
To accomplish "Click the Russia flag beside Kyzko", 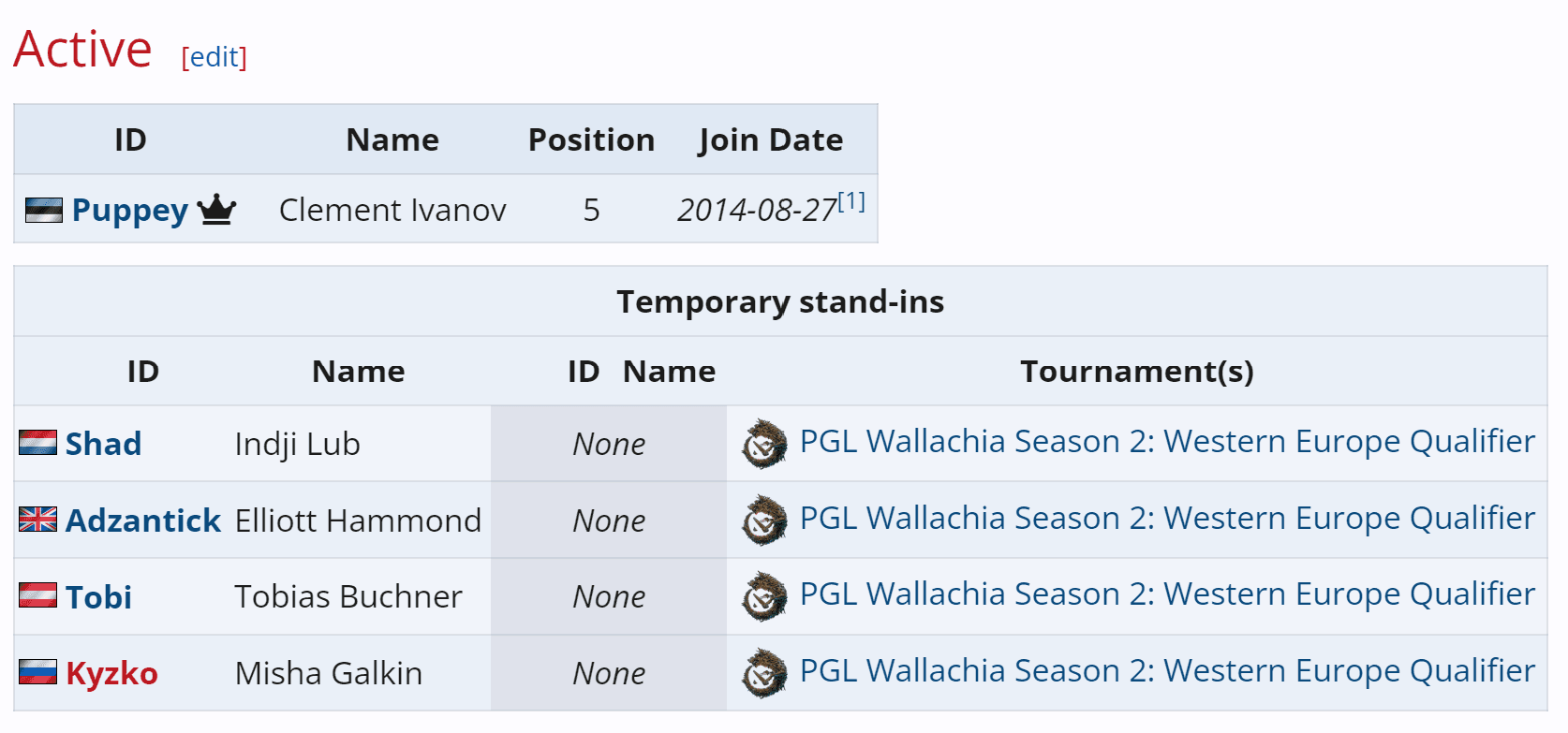I will 37,672.
